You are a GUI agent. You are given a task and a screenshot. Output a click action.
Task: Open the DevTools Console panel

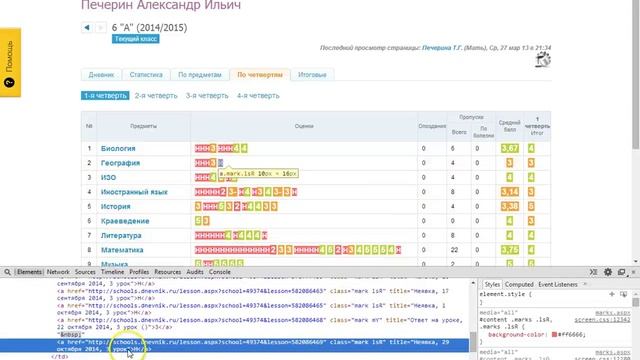click(x=220, y=272)
